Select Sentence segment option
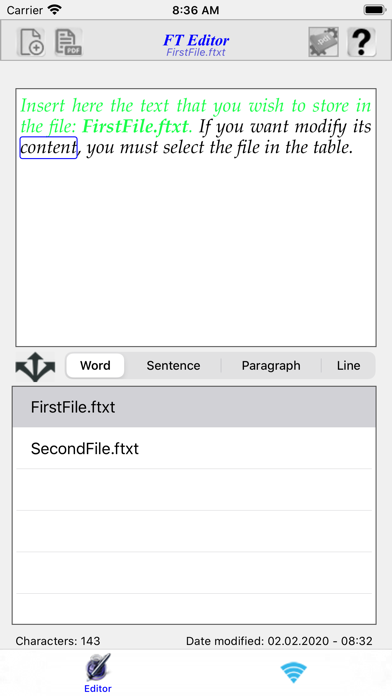This screenshot has width=392, height=696. point(173,366)
